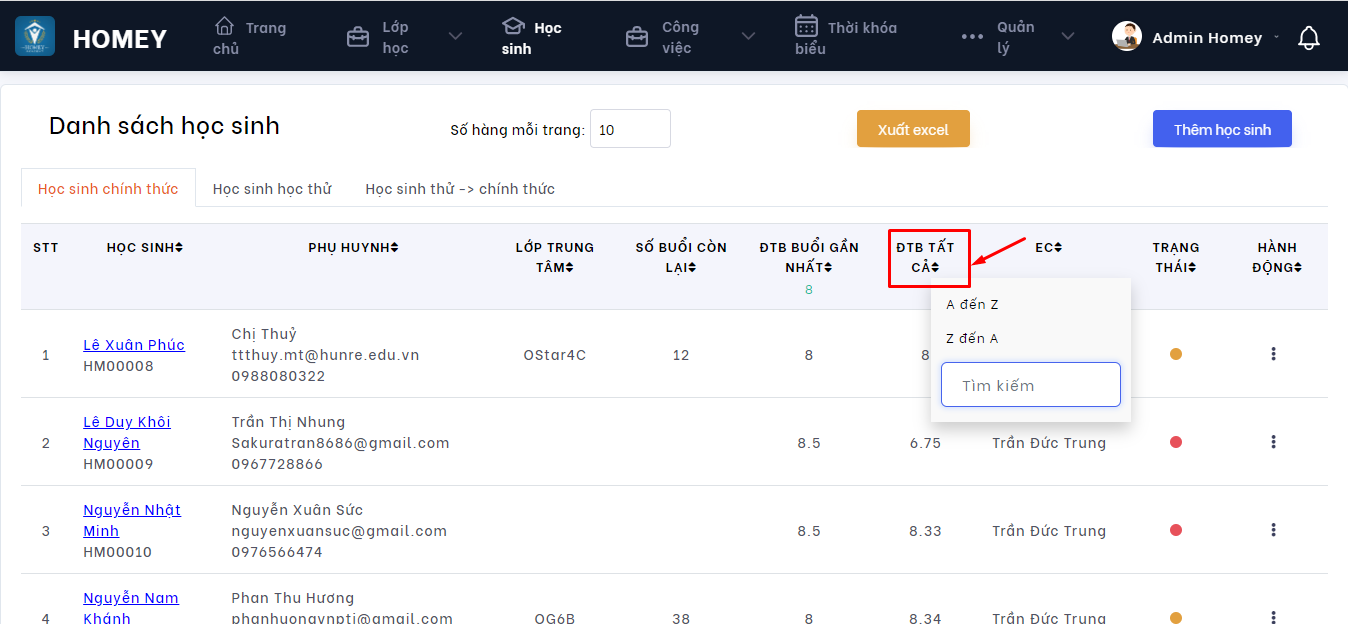Choose the Z đến A sort option

pyautogui.click(x=972, y=339)
